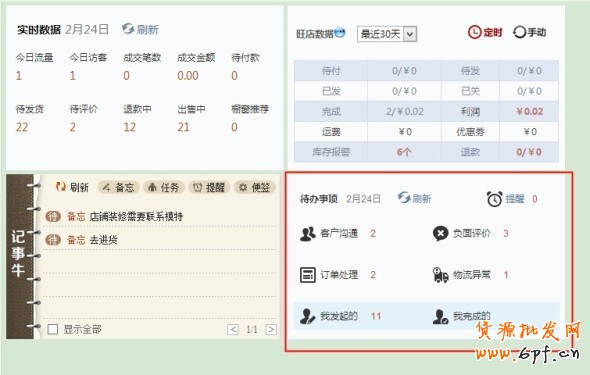Click the refresh icon beside 实时数据

128,29
